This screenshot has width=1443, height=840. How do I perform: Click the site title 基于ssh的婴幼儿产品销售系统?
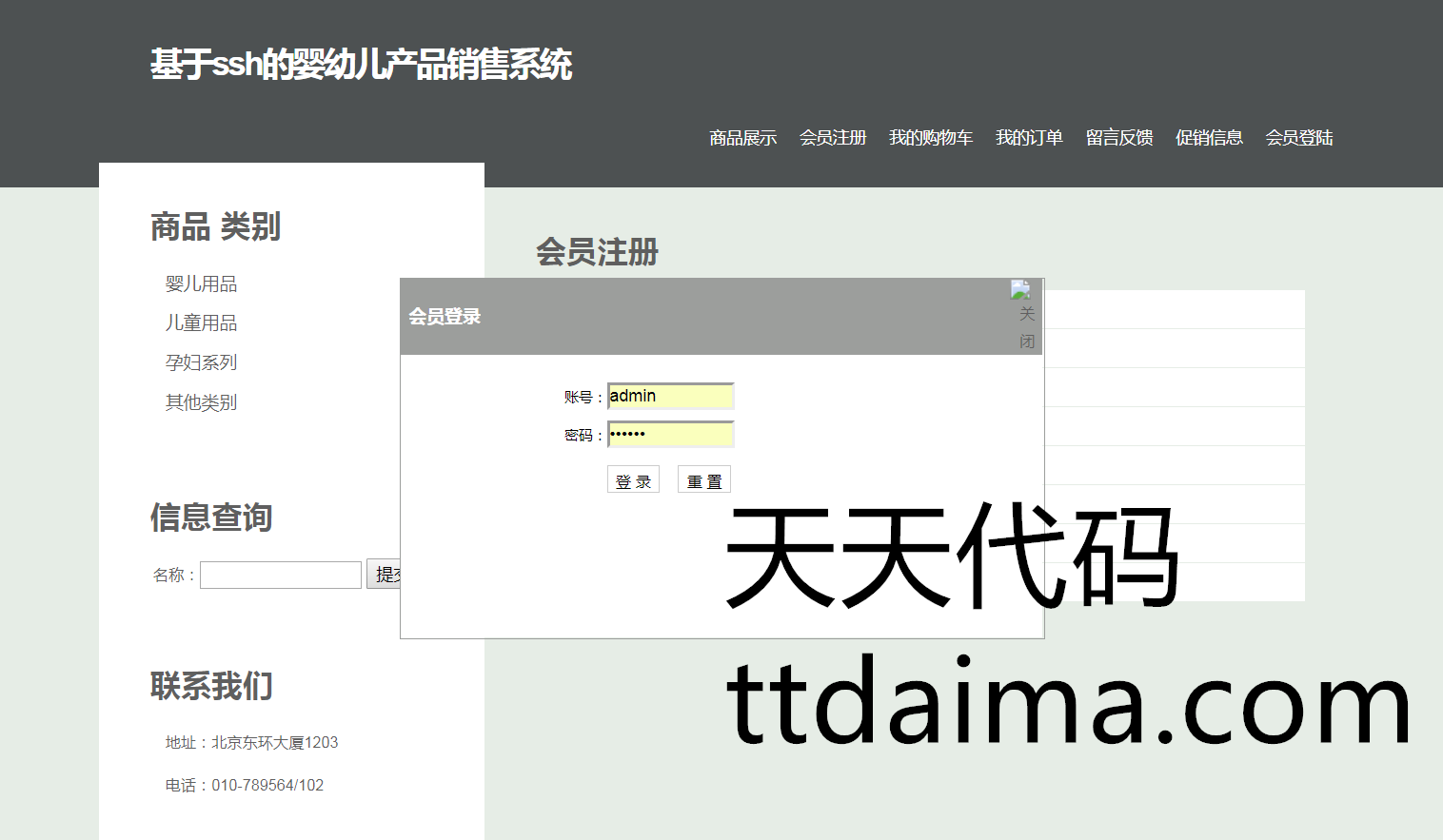click(361, 65)
